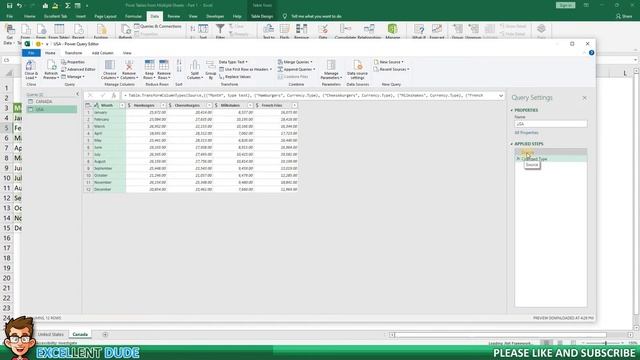Open the Milkshakes column filter dropdown
The image size is (640, 360).
coord(250,105)
